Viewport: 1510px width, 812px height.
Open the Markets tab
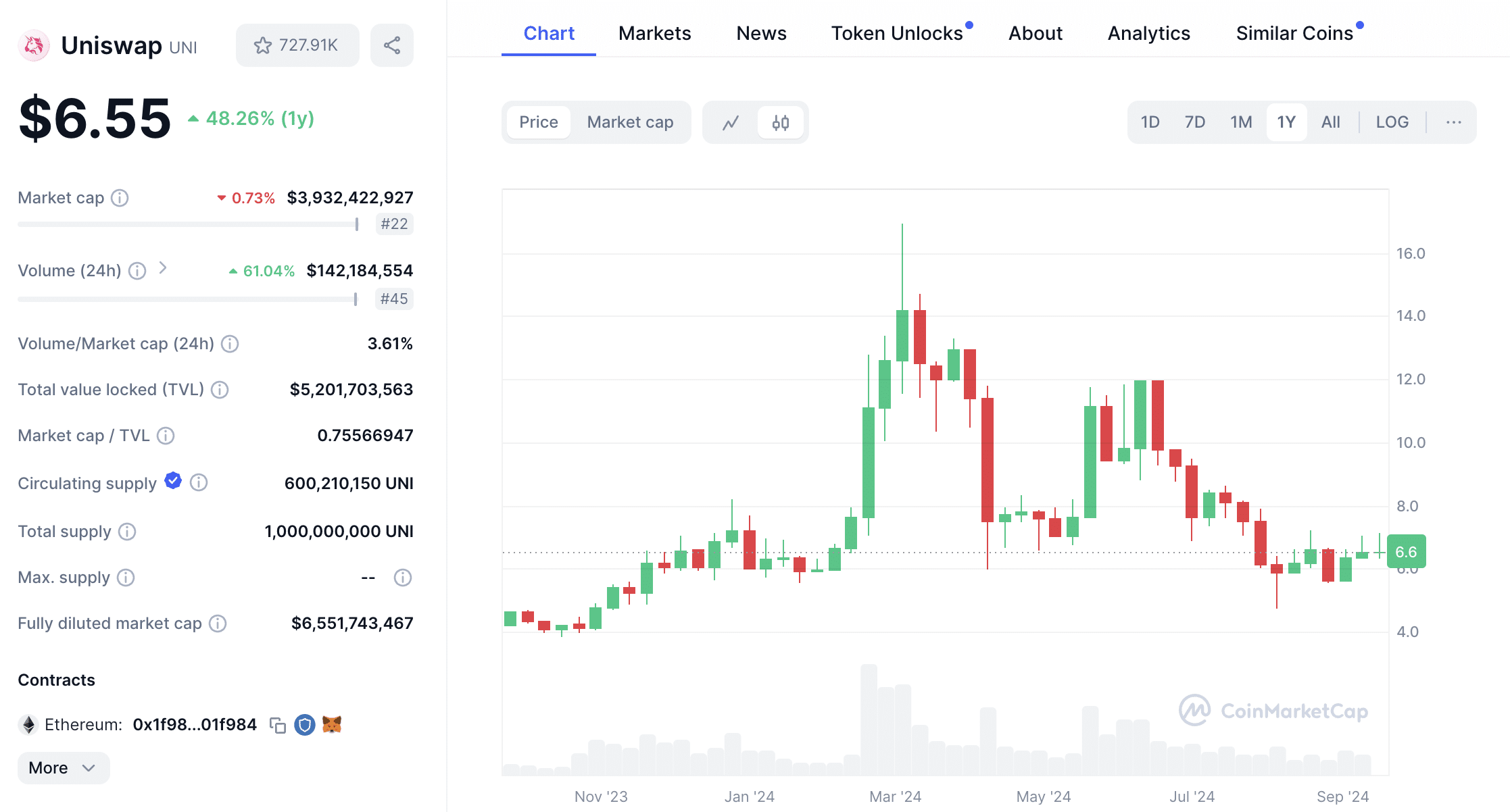[654, 33]
